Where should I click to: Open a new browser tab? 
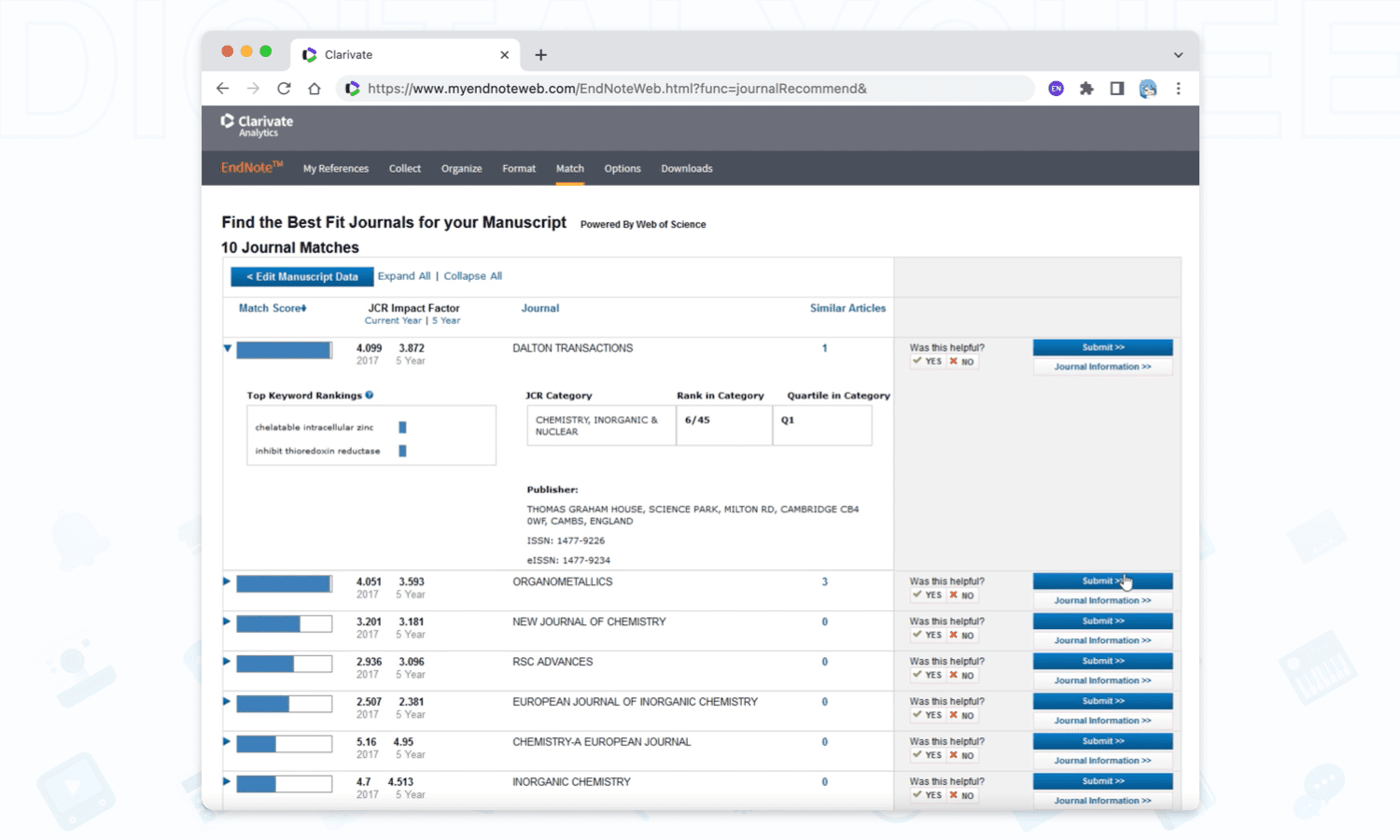coord(540,55)
